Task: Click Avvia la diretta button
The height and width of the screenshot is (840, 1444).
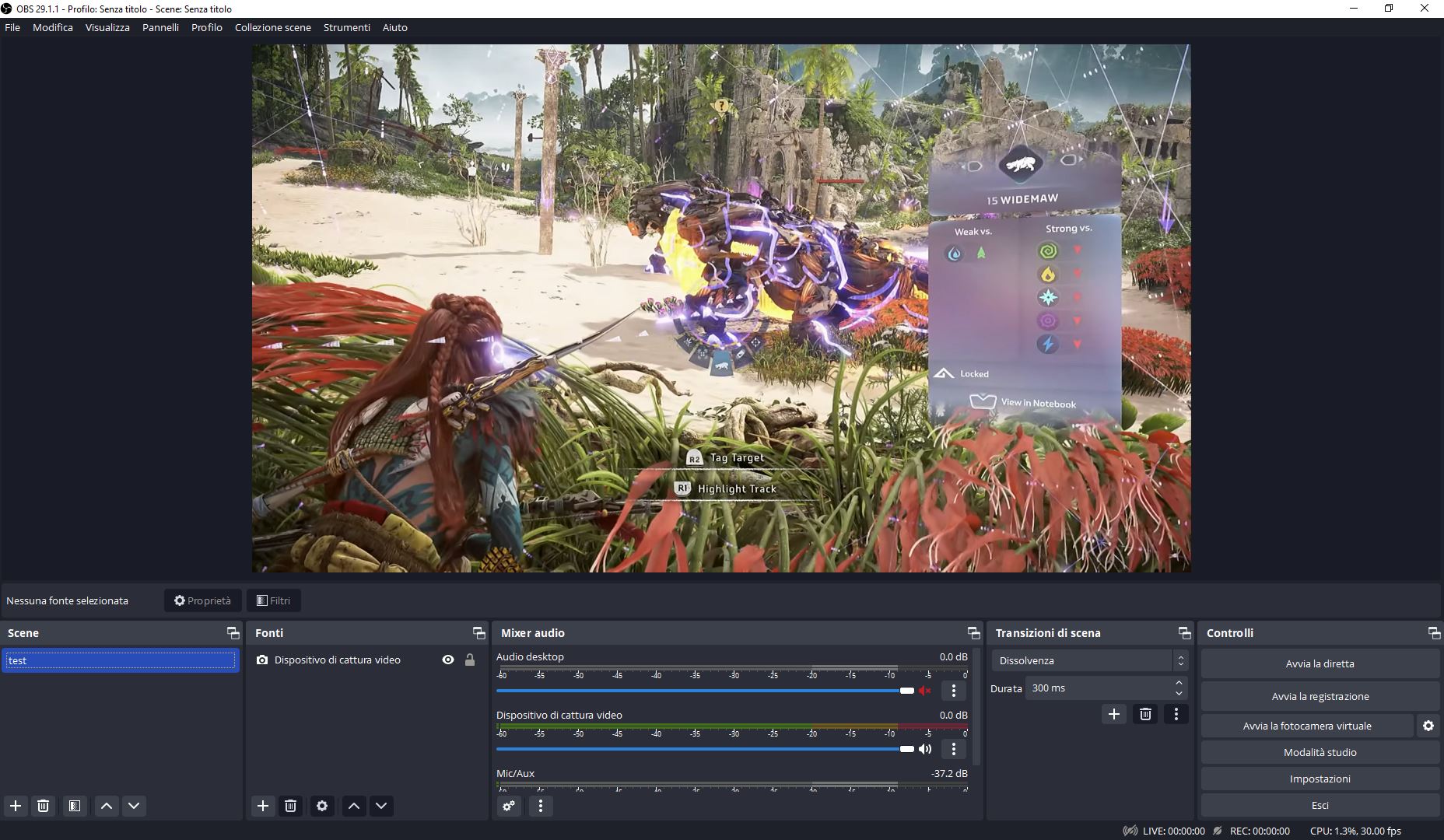Action: (1320, 663)
